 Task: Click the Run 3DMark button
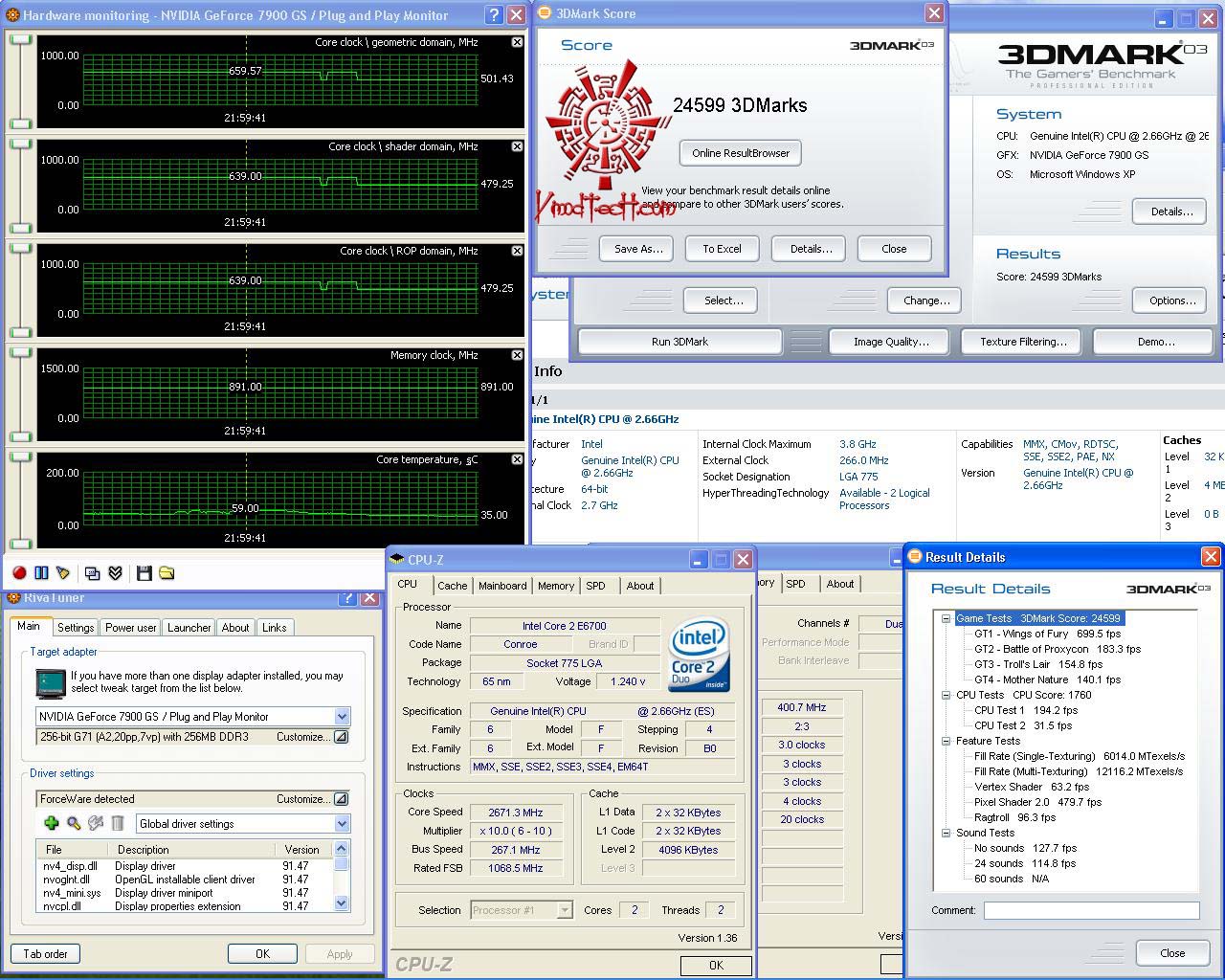coord(680,342)
